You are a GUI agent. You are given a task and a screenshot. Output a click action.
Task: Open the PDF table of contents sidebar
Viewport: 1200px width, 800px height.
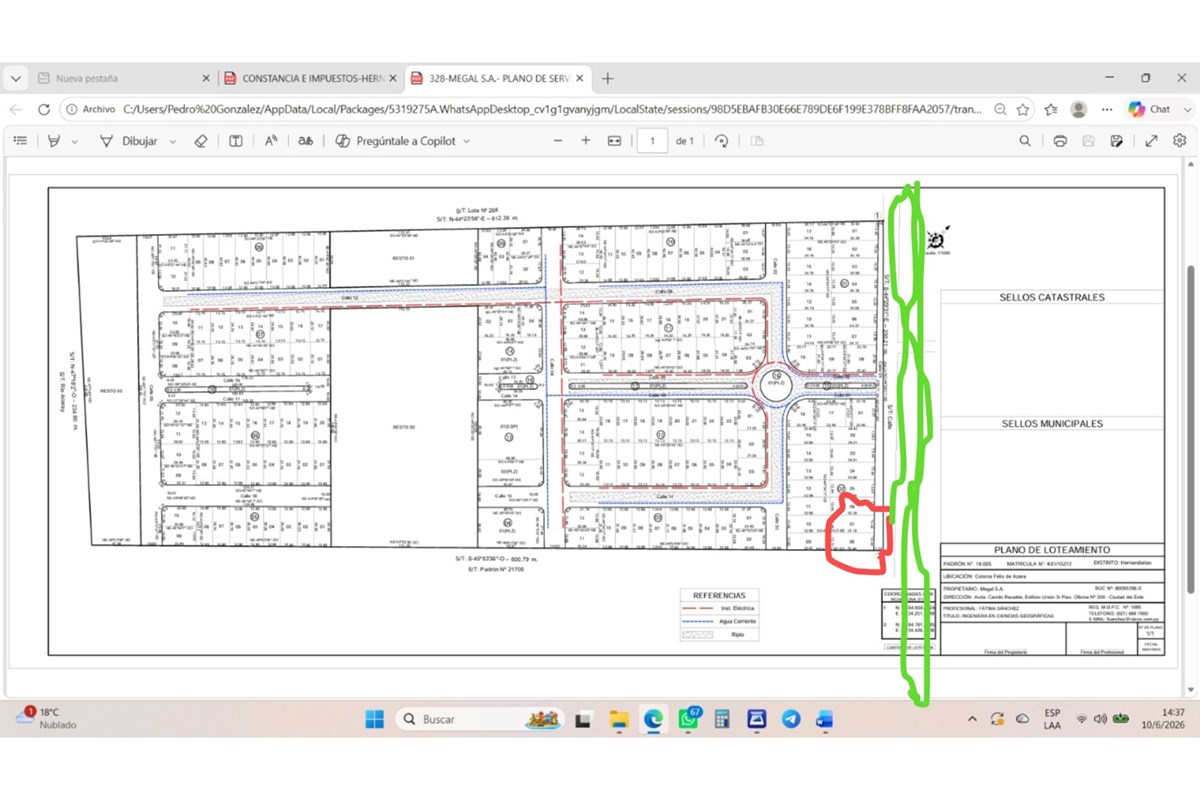(20, 141)
